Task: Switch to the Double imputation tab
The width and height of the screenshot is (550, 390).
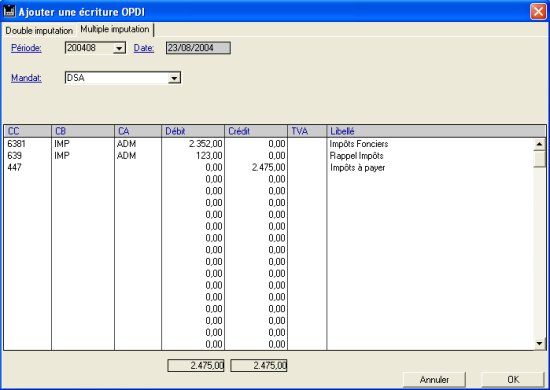Action: tap(39, 31)
